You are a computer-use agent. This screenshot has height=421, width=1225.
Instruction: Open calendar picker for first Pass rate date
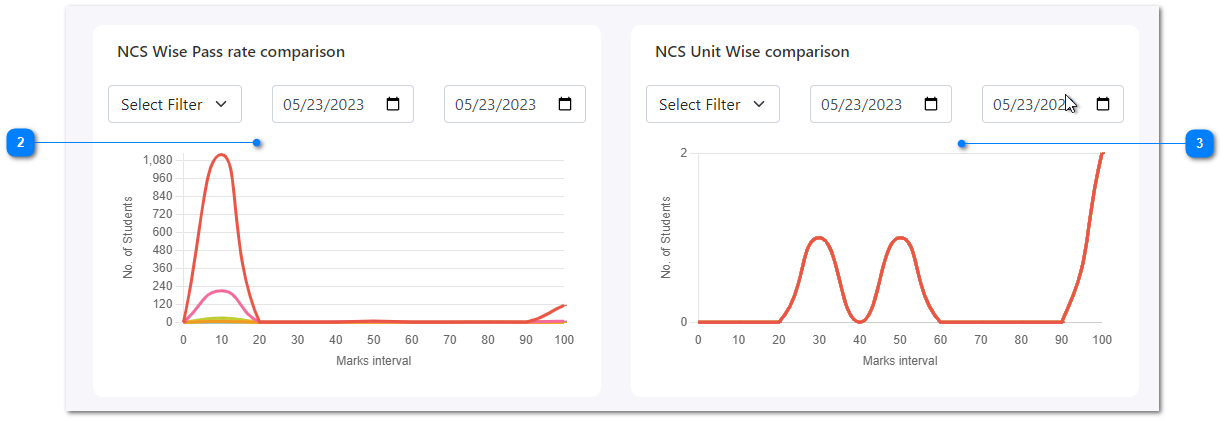(x=393, y=104)
